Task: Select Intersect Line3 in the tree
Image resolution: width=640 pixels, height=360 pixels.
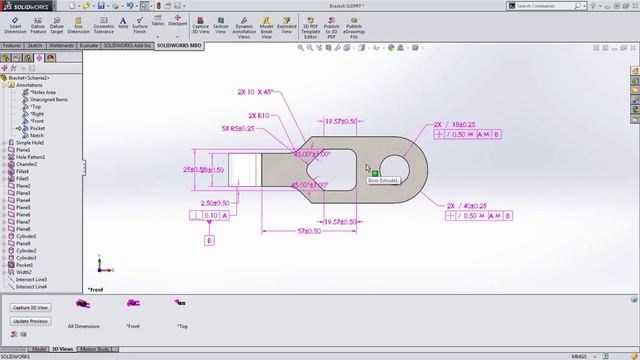Action: pyautogui.click(x=31, y=280)
